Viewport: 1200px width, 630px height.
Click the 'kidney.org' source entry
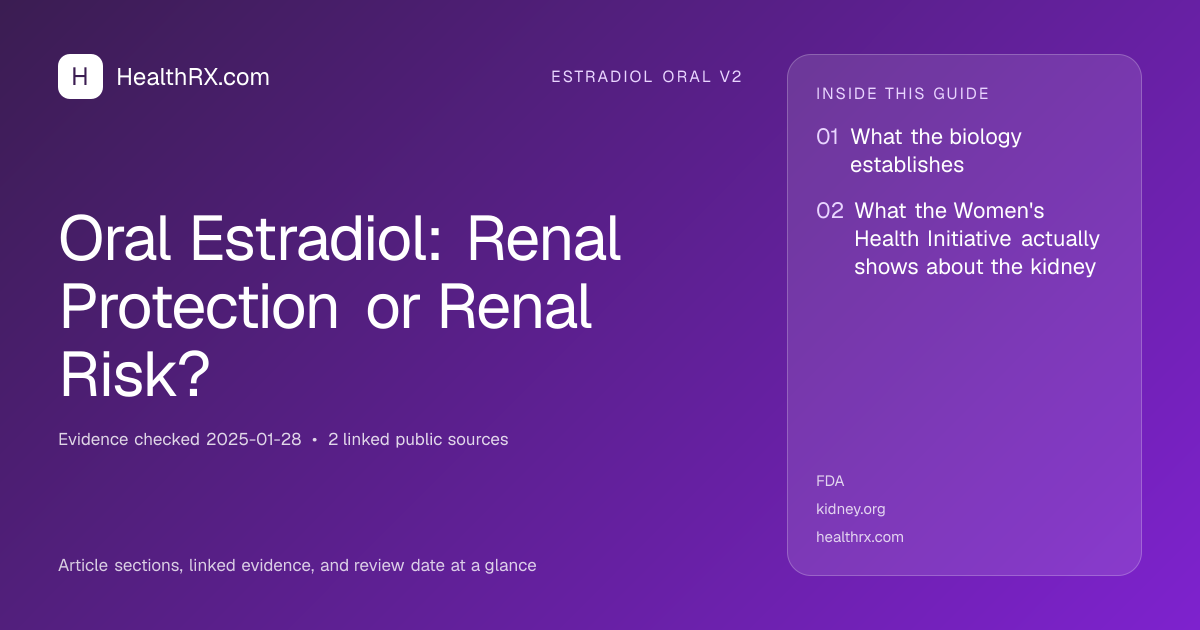(851, 509)
